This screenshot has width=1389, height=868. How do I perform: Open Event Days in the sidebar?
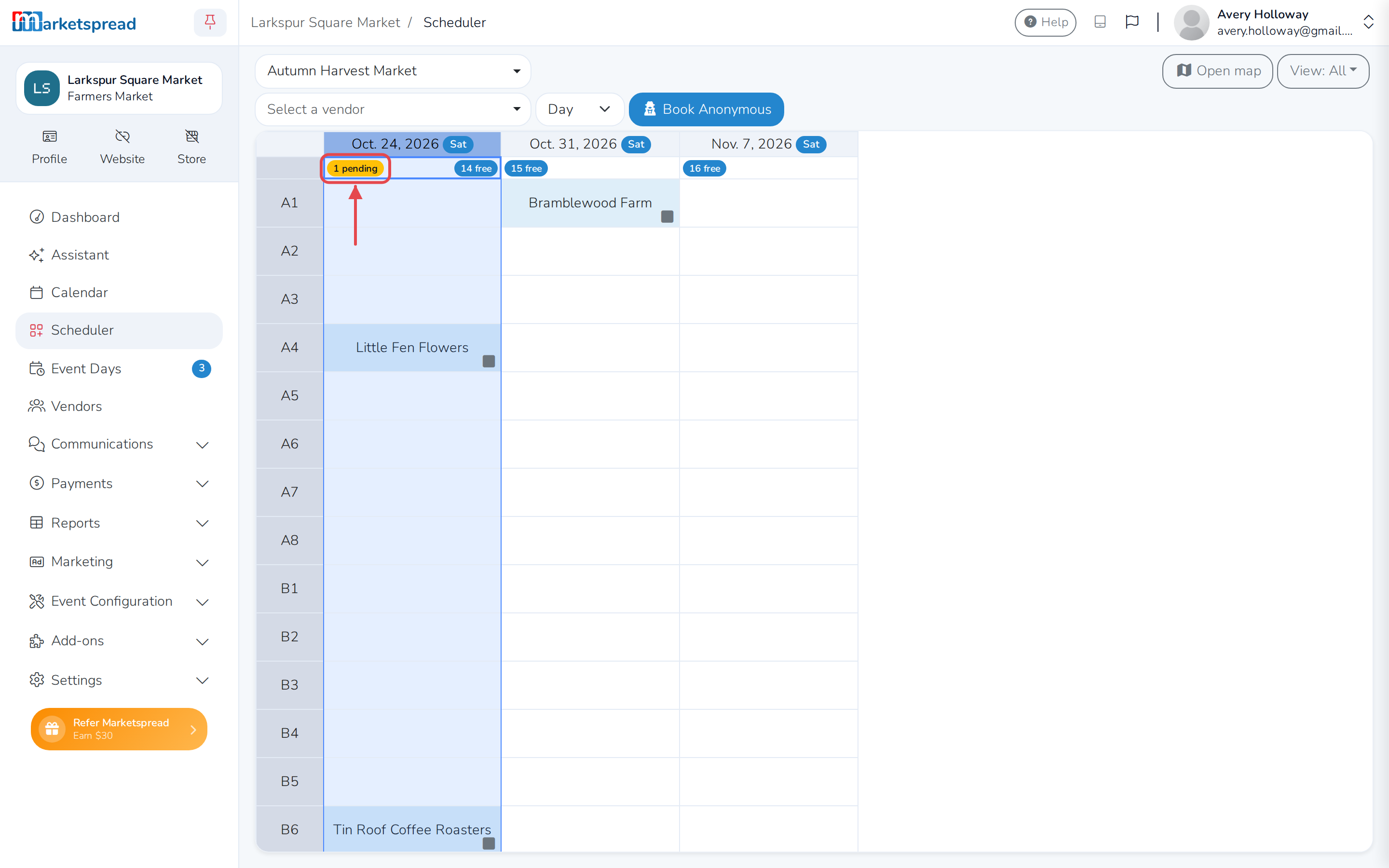coord(119,368)
